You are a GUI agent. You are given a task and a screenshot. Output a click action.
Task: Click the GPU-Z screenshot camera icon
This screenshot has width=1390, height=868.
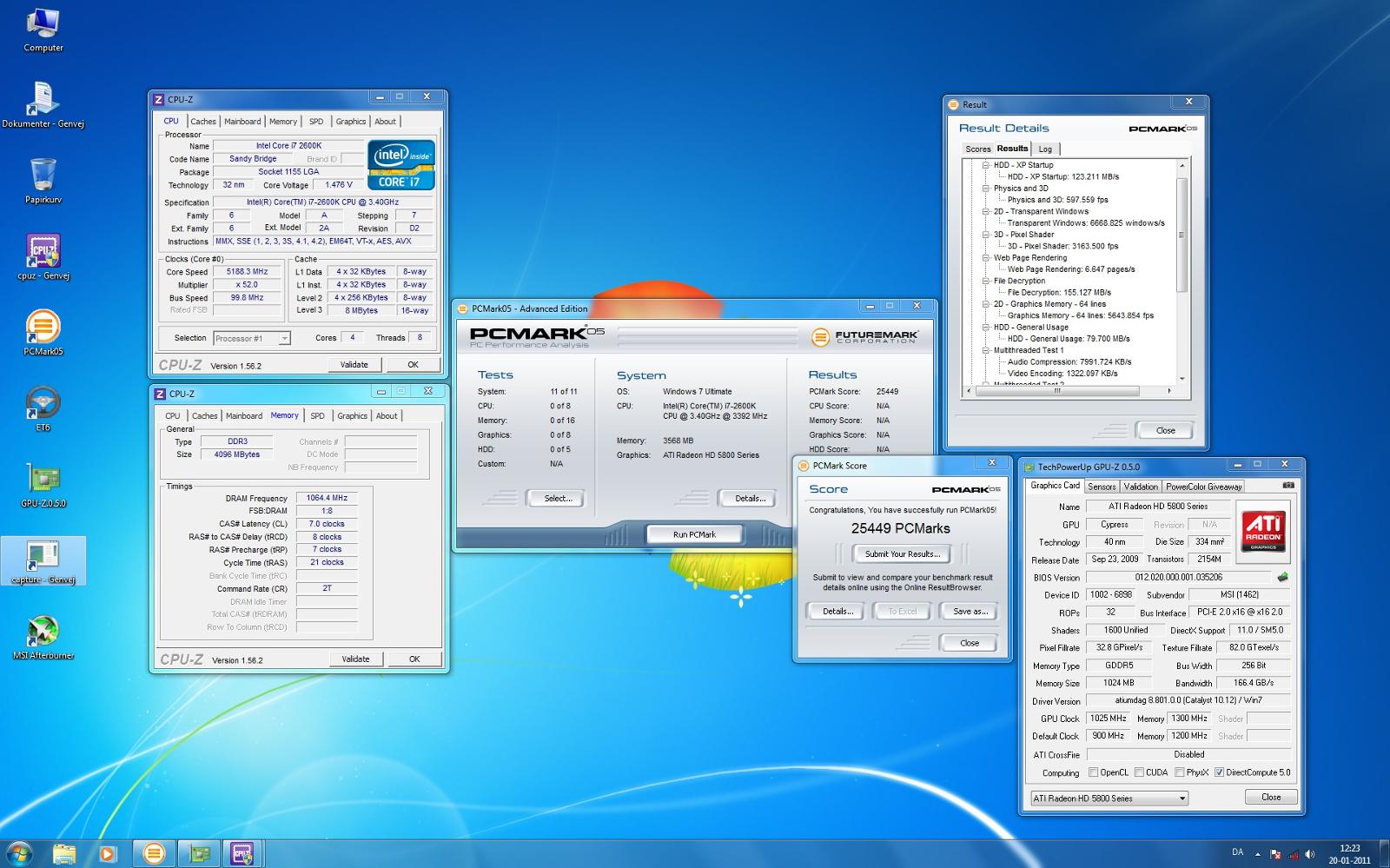click(x=1288, y=486)
